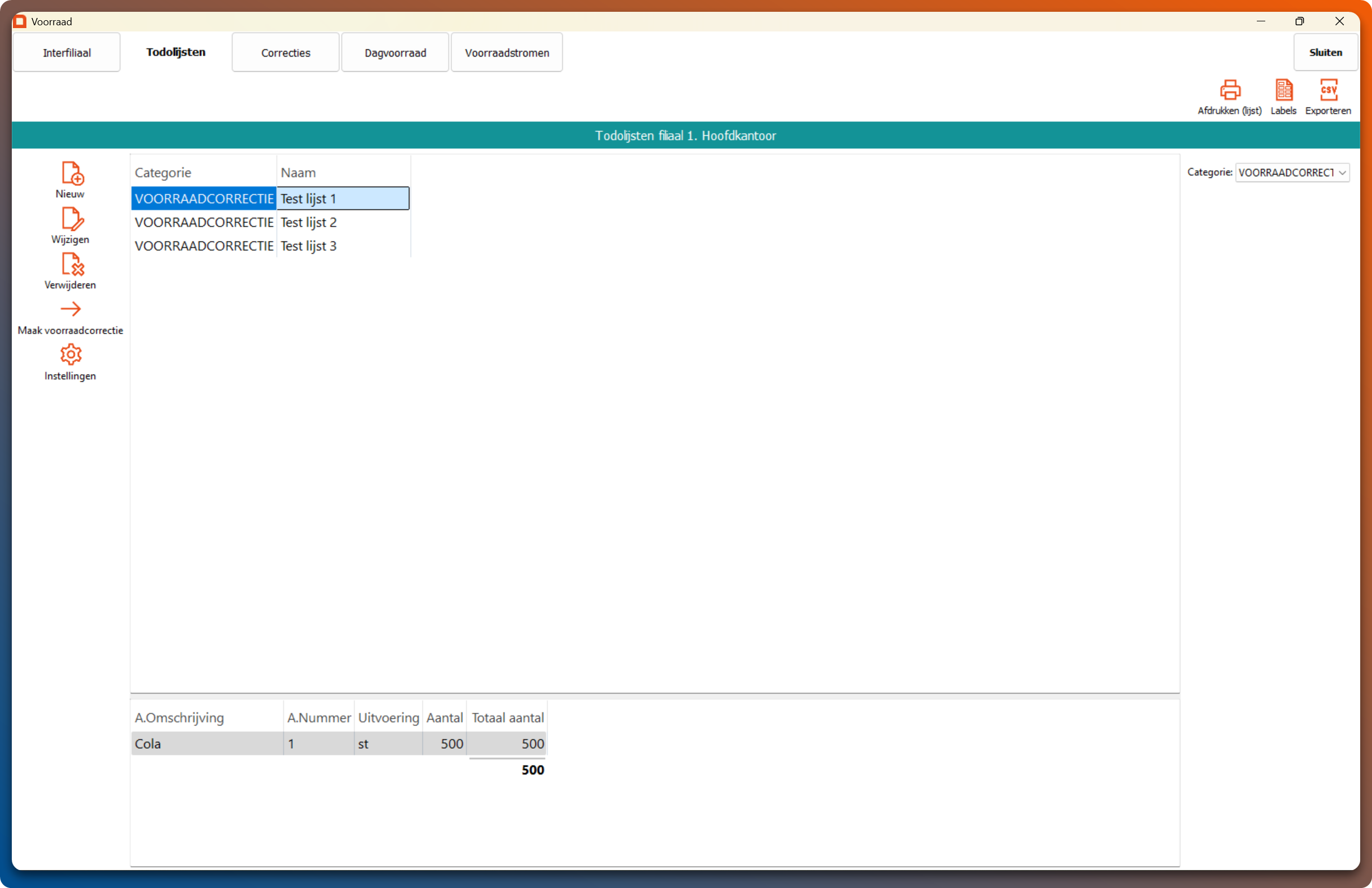Click the Verwijderen delete icon
The height and width of the screenshot is (888, 1372).
pos(71,264)
